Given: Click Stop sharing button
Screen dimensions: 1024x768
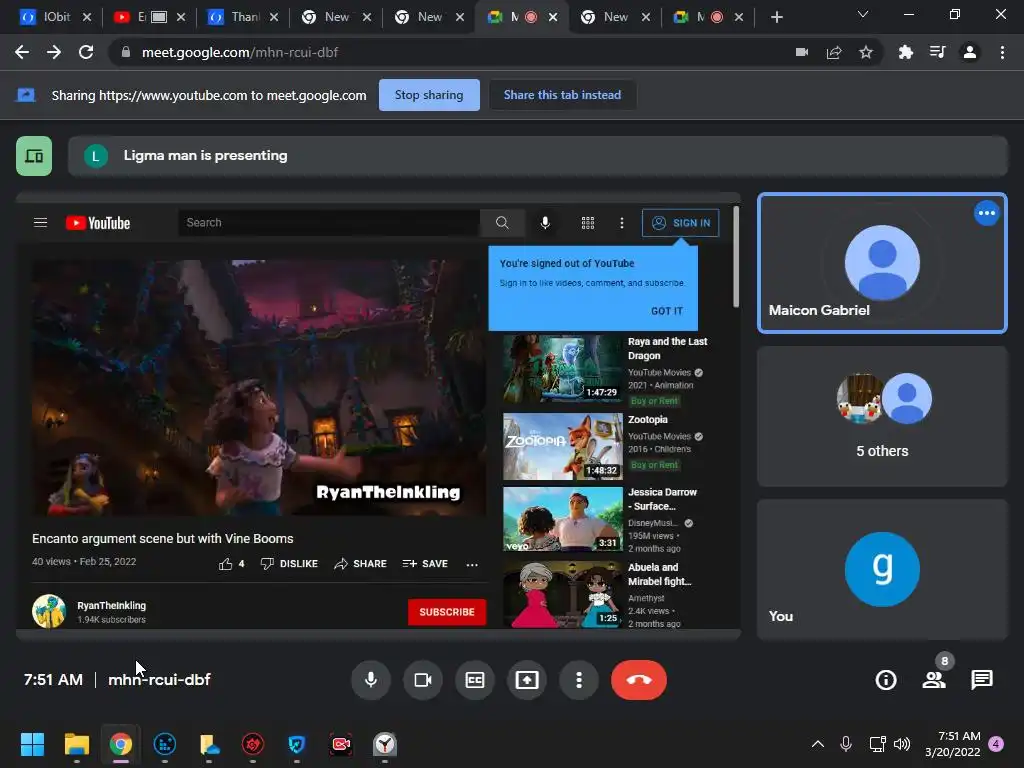Looking at the screenshot, I should (429, 95).
